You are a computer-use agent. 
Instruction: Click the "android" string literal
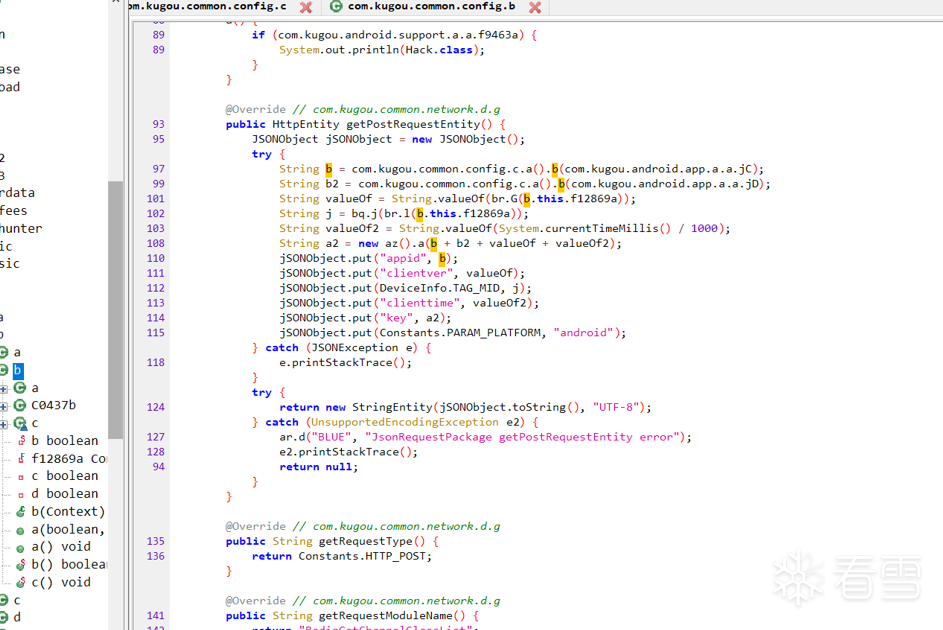[x=583, y=333]
